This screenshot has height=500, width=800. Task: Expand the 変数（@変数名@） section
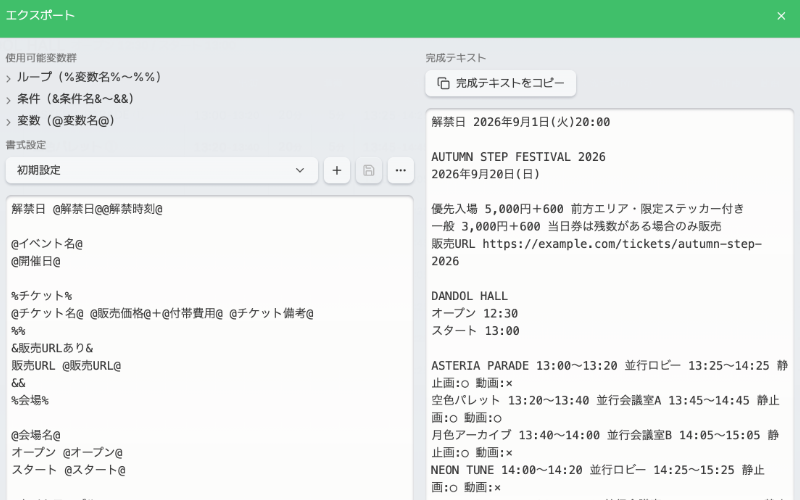(x=60, y=121)
